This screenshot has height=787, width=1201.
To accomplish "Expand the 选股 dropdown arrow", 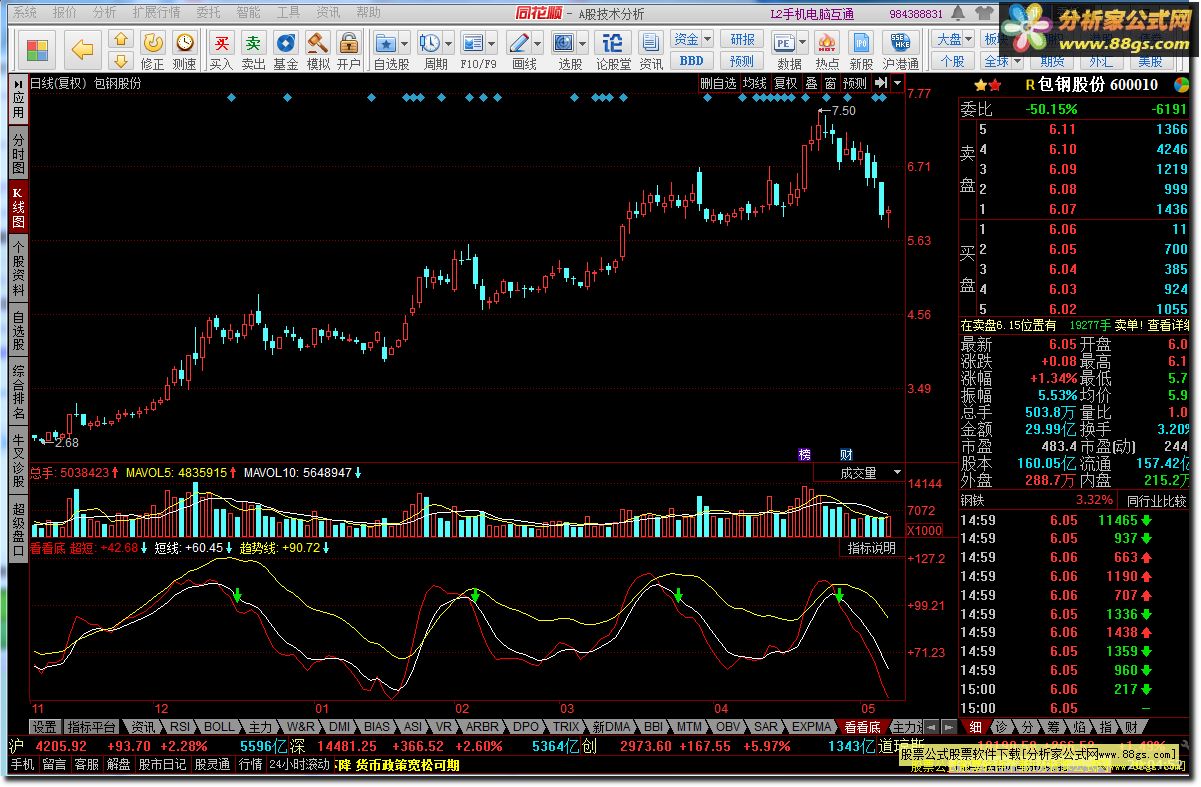I will coord(582,44).
